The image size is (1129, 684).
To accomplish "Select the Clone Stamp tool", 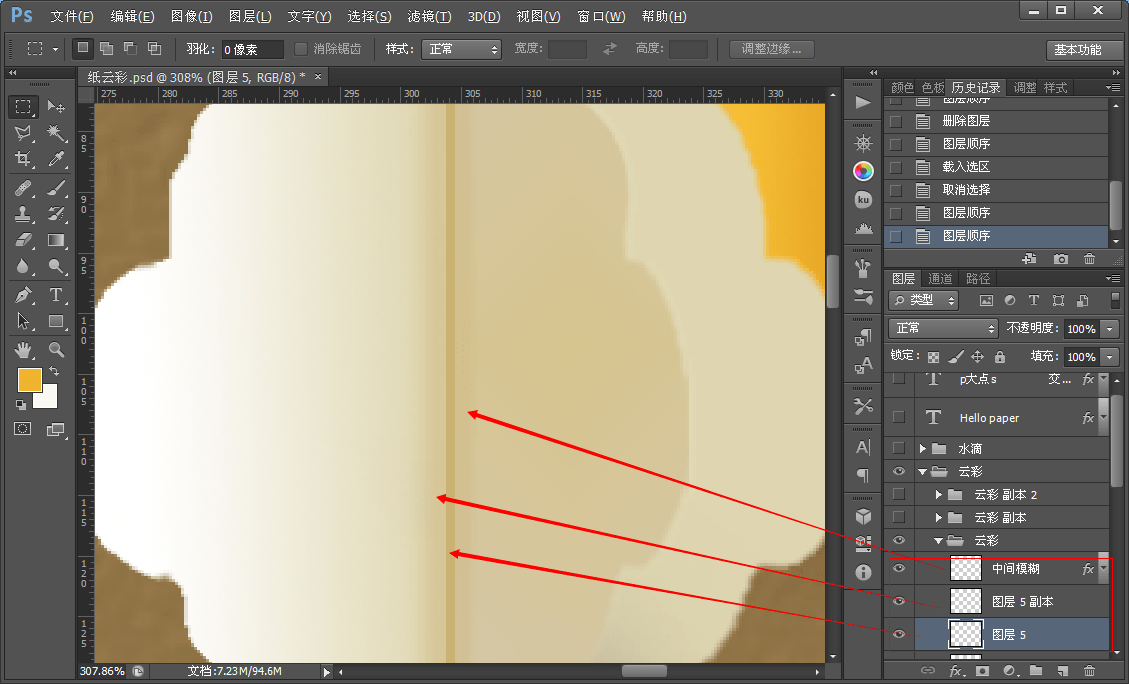I will click(23, 214).
